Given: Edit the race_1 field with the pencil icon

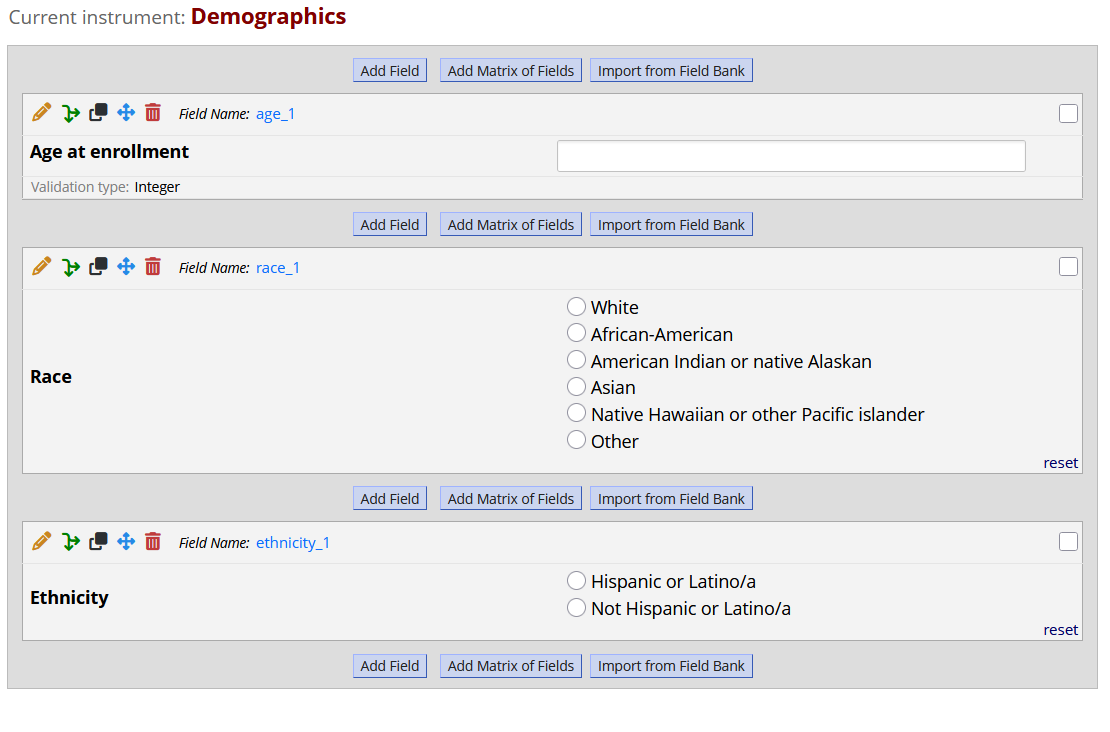Looking at the screenshot, I should [40, 267].
